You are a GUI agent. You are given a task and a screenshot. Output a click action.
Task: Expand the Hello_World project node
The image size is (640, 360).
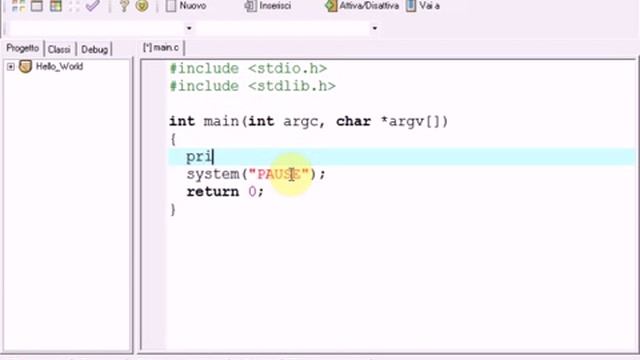(11, 67)
